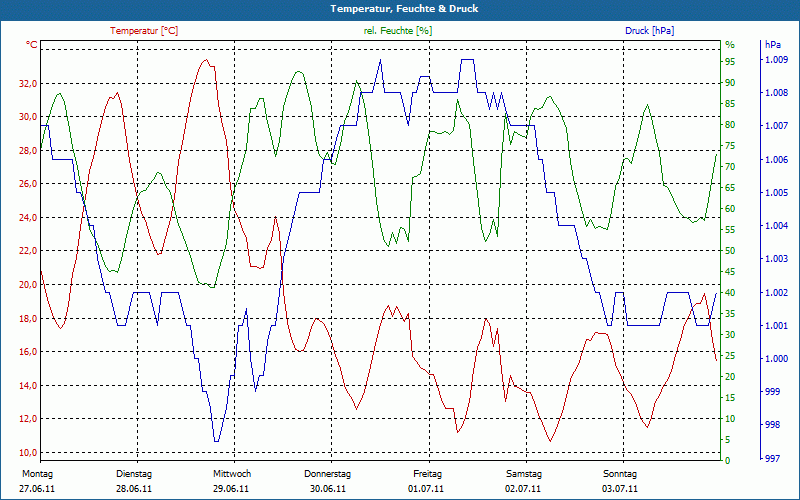Click the '998' pressure axis value

click(x=773, y=425)
